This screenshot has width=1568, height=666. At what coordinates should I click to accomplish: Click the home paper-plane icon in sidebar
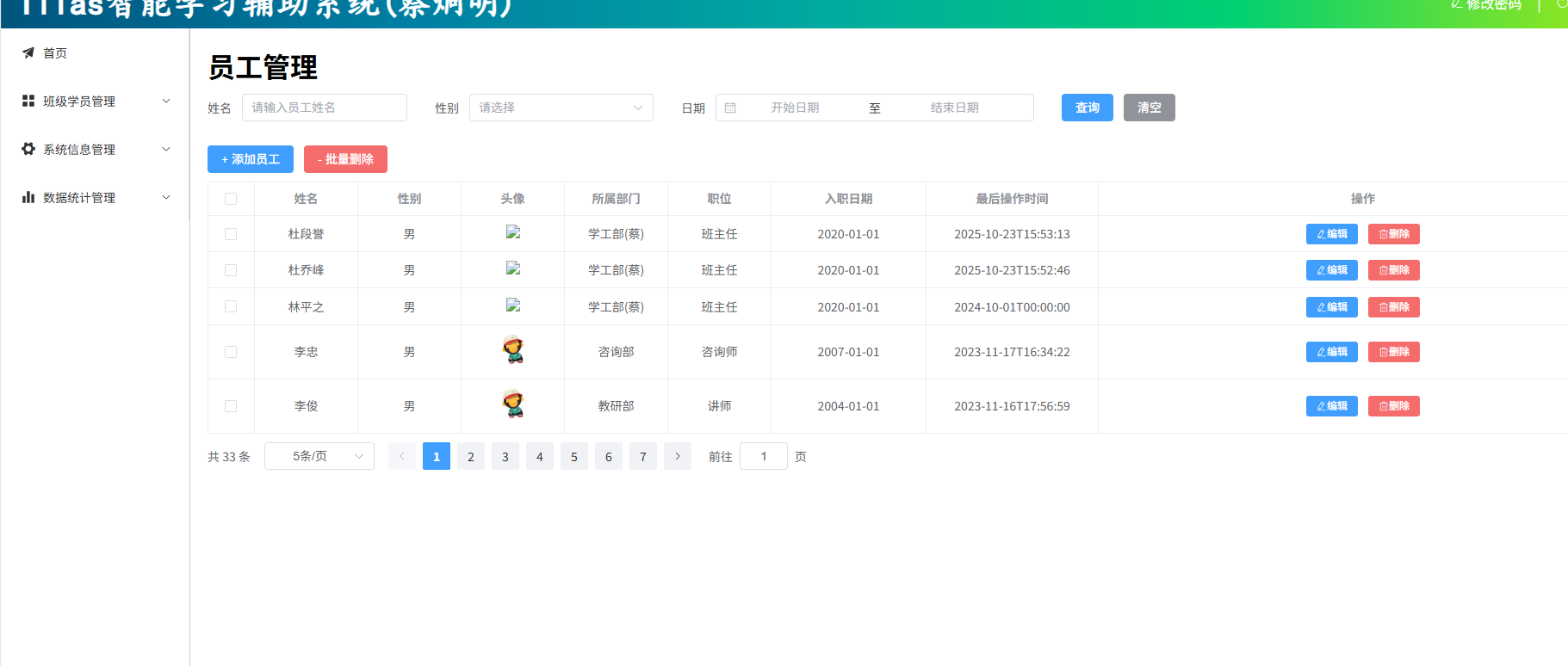[28, 52]
